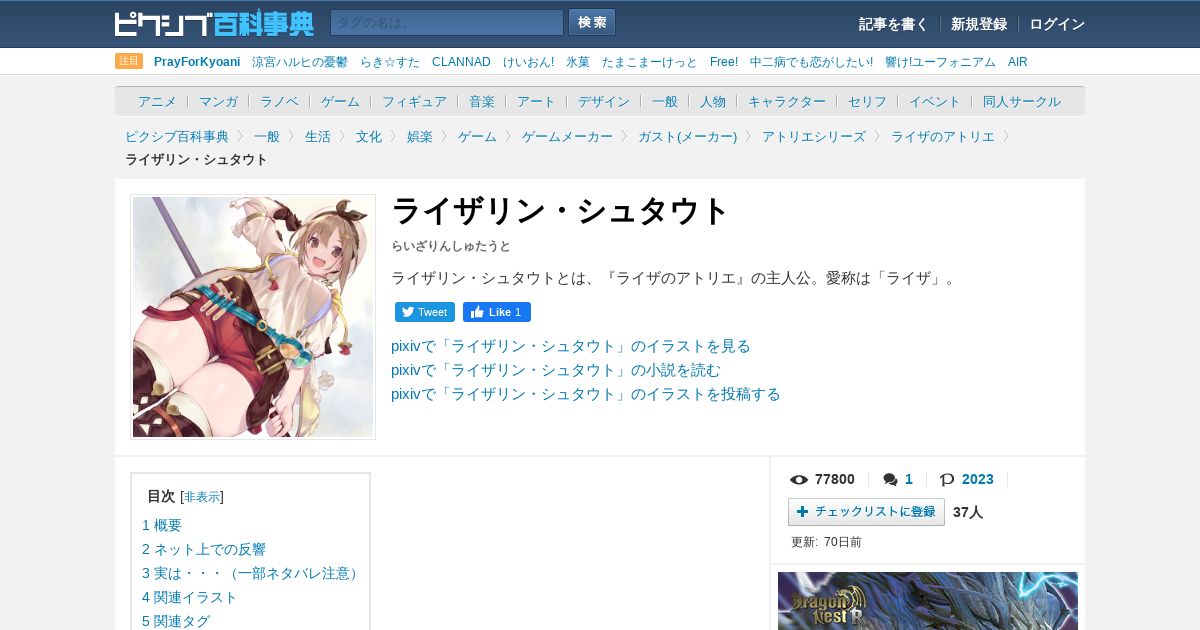Select アート category menu
This screenshot has height=630, width=1200.
(x=536, y=101)
